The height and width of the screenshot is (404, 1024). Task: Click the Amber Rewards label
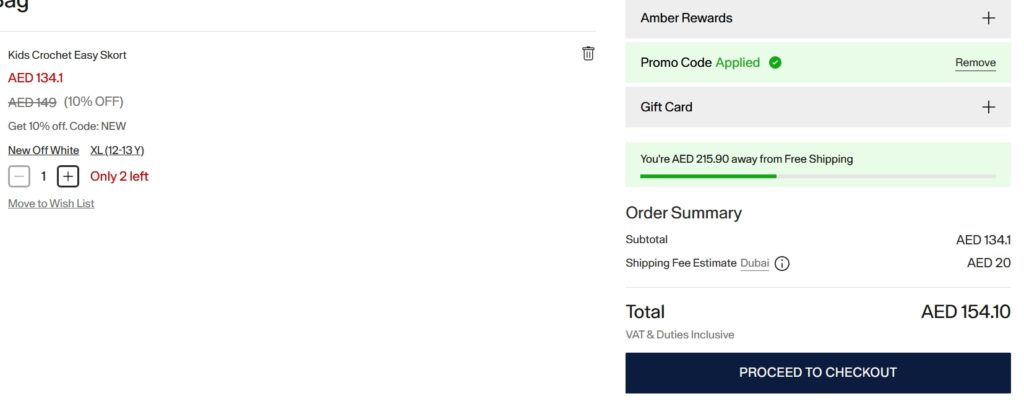686,18
